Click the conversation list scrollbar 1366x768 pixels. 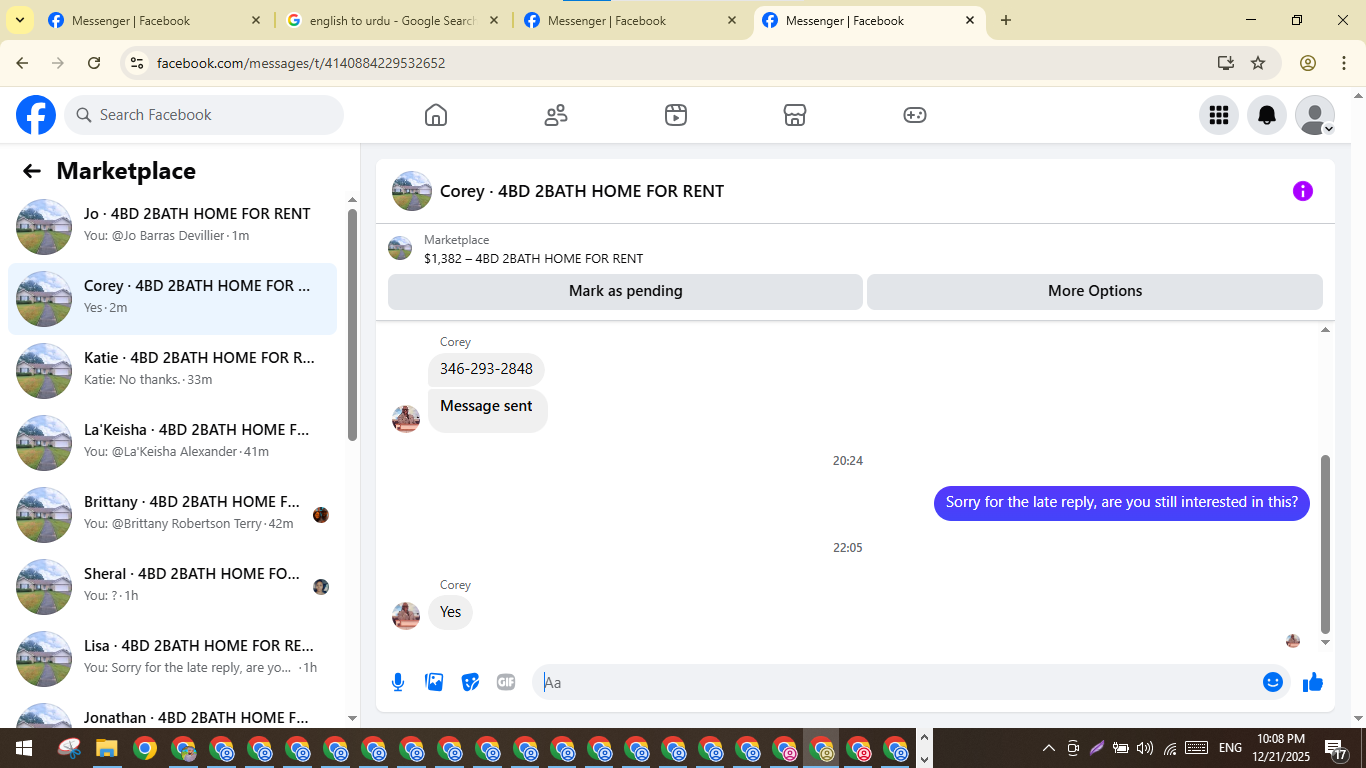pyautogui.click(x=352, y=324)
